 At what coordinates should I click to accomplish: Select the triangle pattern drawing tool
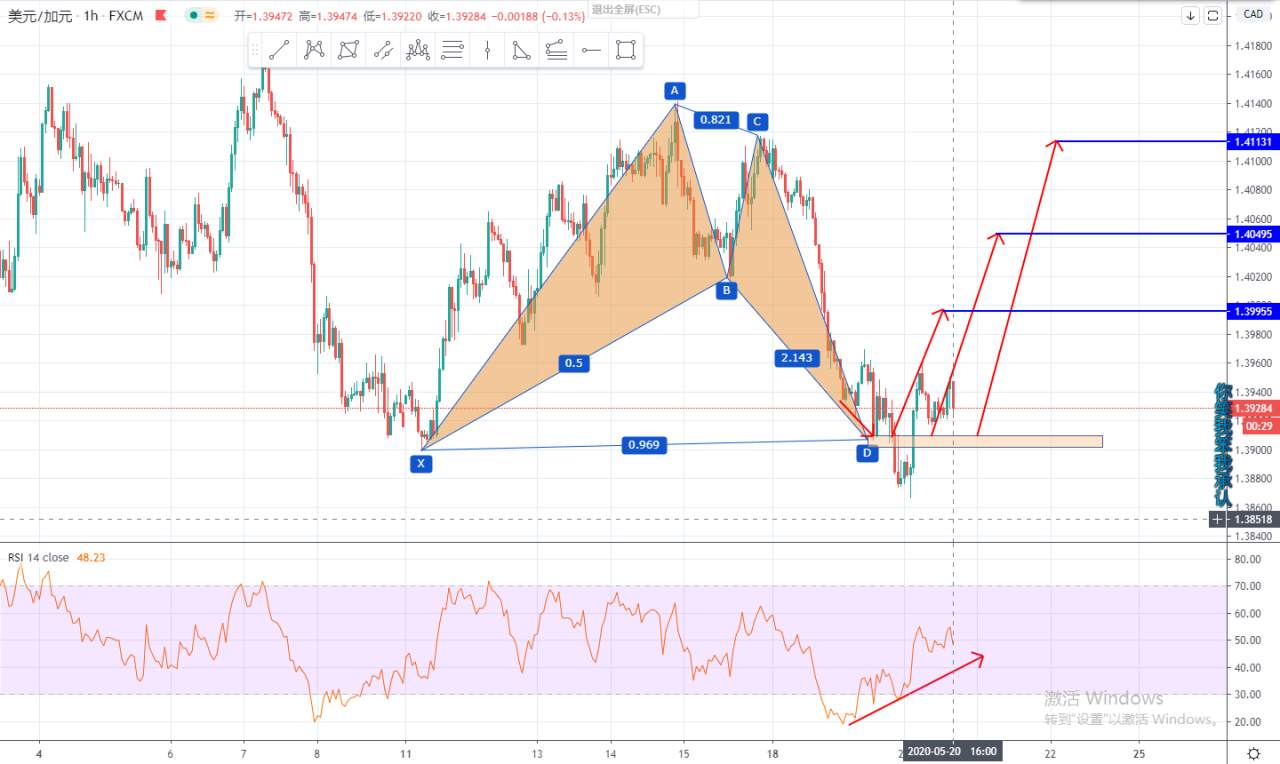[x=522, y=50]
